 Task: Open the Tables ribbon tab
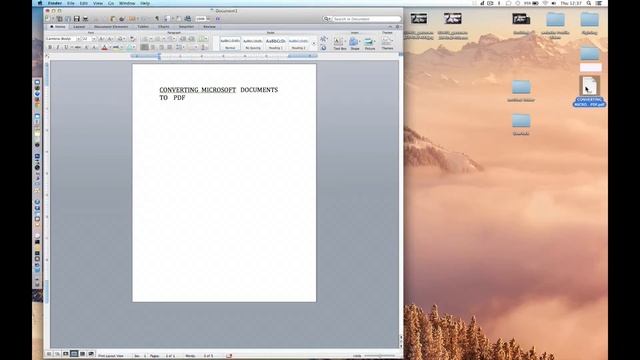[143, 27]
